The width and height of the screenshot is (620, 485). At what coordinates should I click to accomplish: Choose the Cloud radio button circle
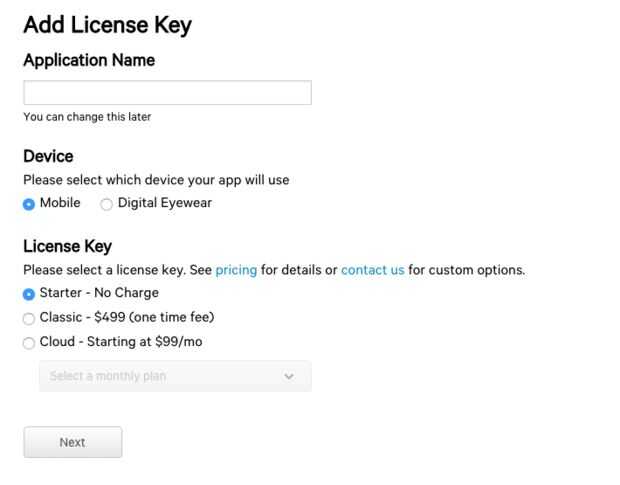point(29,343)
